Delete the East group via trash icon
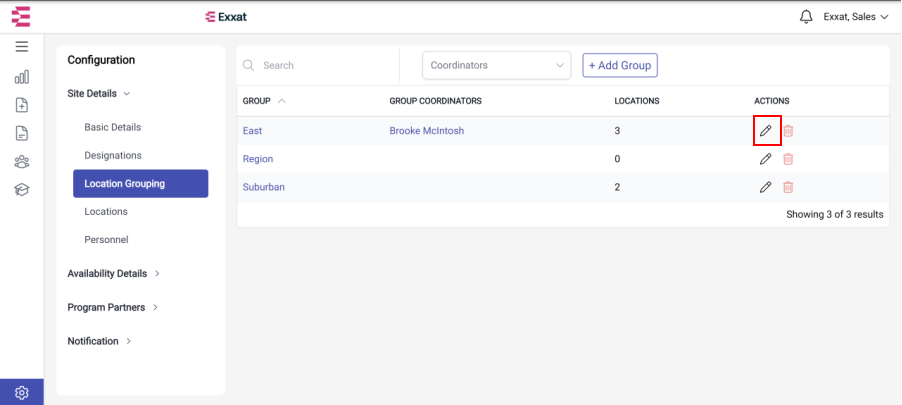The height and width of the screenshot is (405, 902). pos(788,131)
